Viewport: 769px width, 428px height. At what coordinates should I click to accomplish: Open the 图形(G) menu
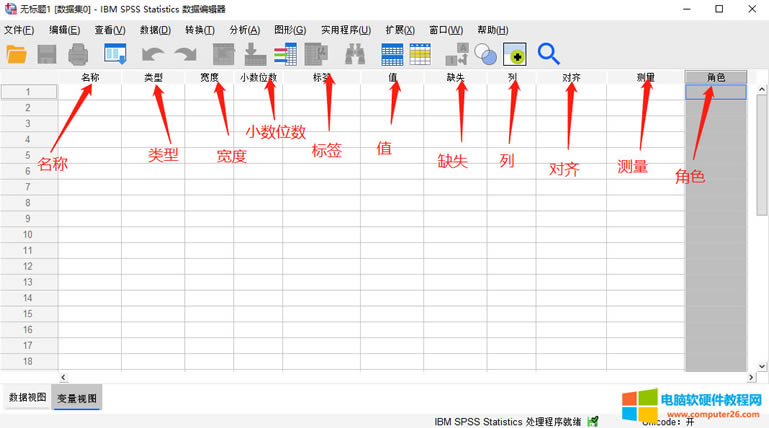[x=289, y=30]
